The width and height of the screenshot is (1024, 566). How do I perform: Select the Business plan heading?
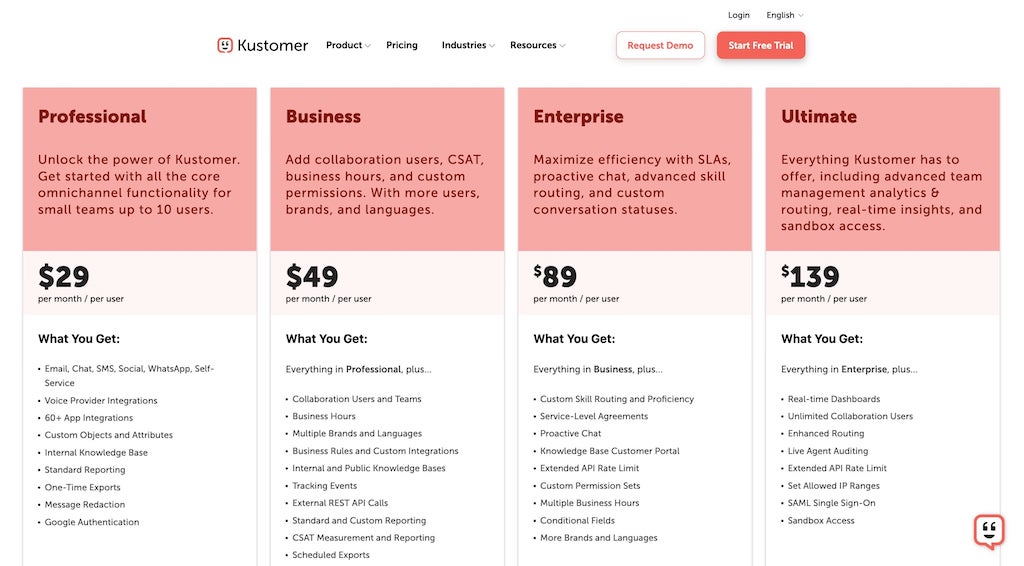[323, 117]
